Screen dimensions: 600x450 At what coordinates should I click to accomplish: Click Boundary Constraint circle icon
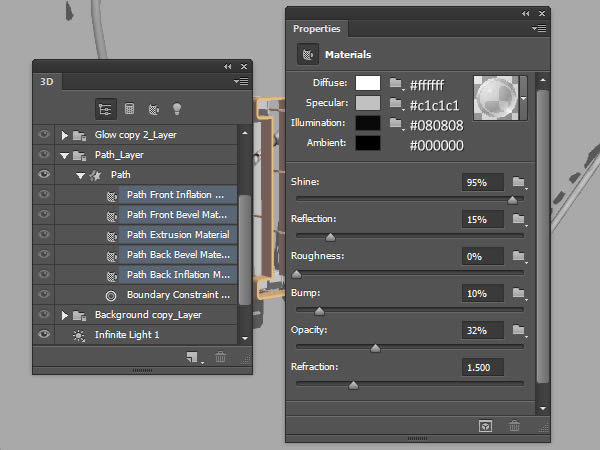[x=111, y=295]
